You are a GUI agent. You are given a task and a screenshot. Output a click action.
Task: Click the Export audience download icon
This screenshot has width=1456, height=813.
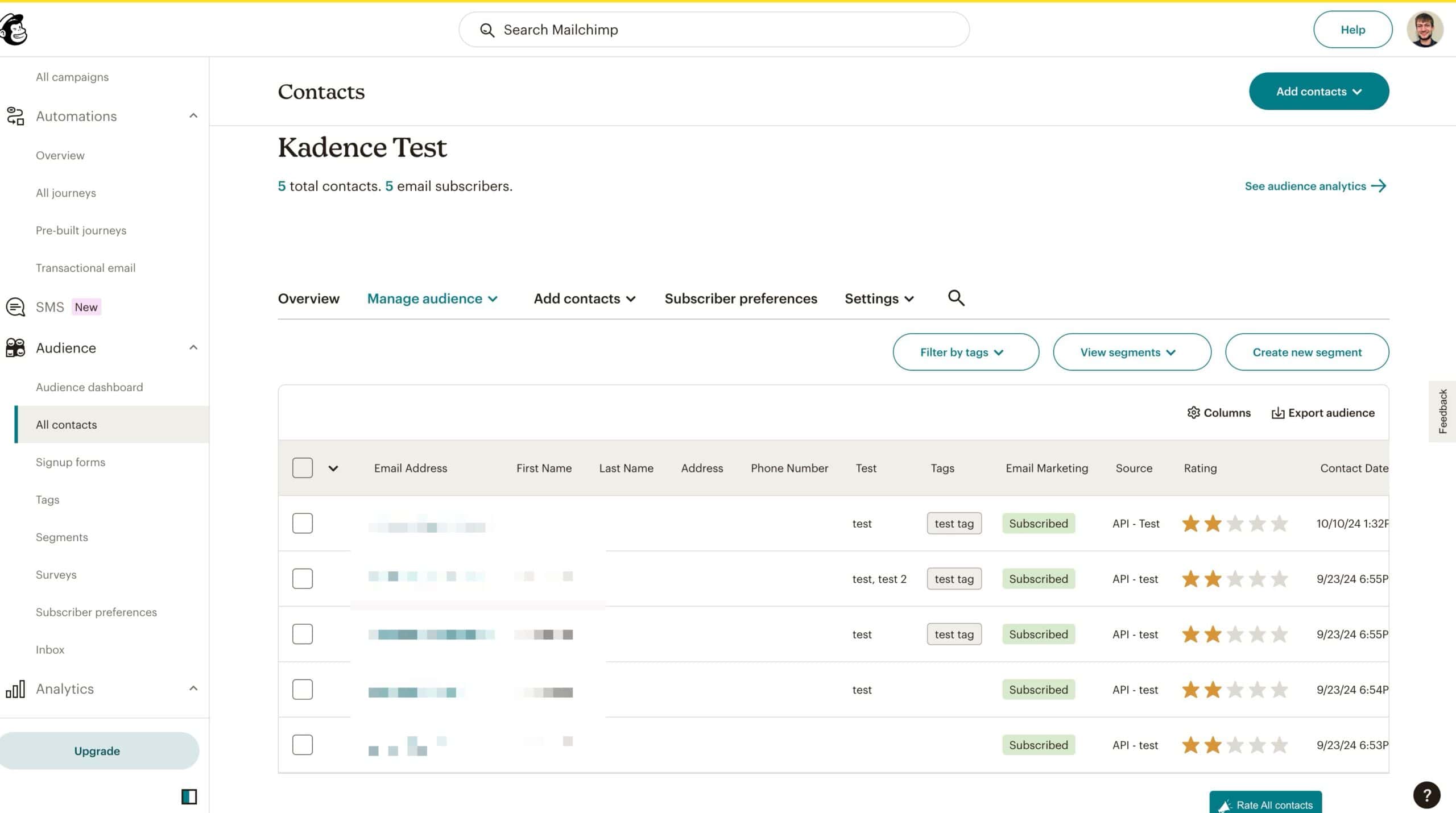click(1277, 413)
